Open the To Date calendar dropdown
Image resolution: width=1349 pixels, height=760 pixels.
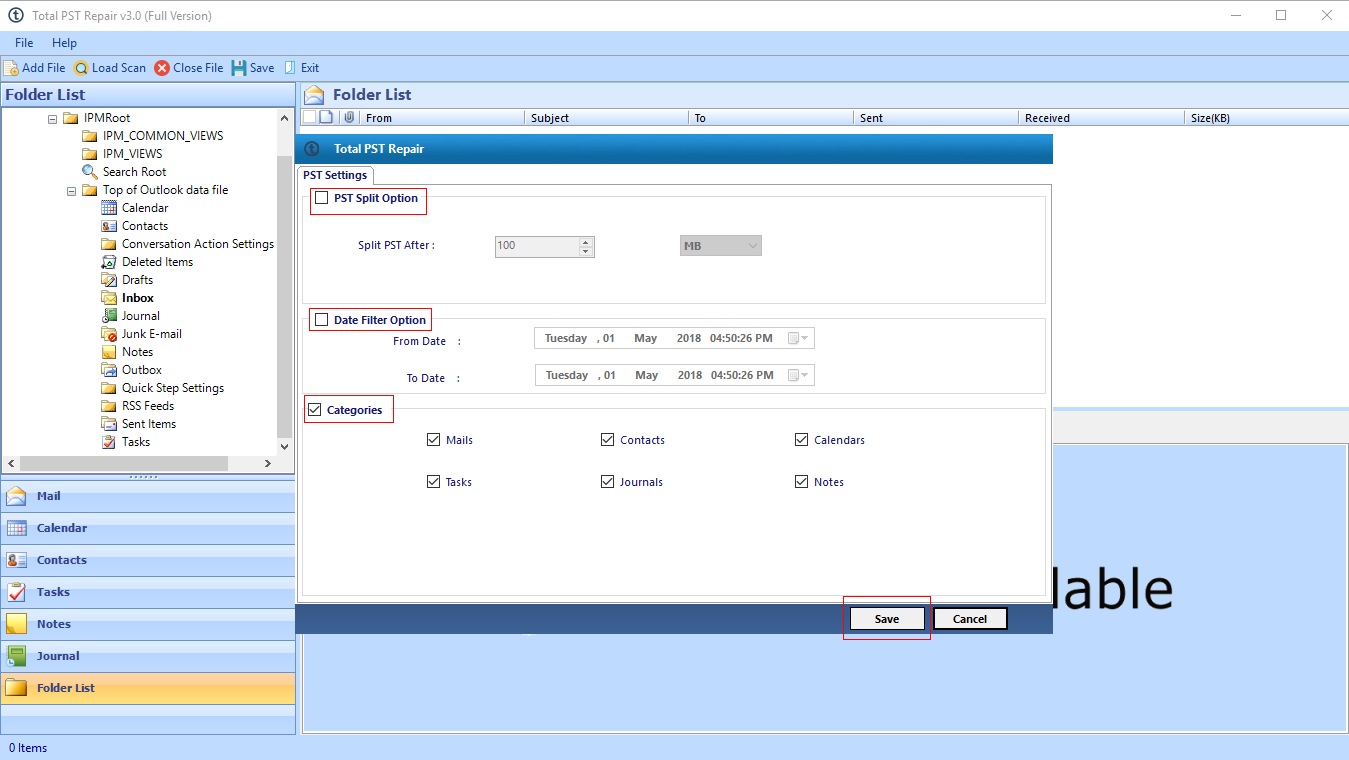point(798,376)
